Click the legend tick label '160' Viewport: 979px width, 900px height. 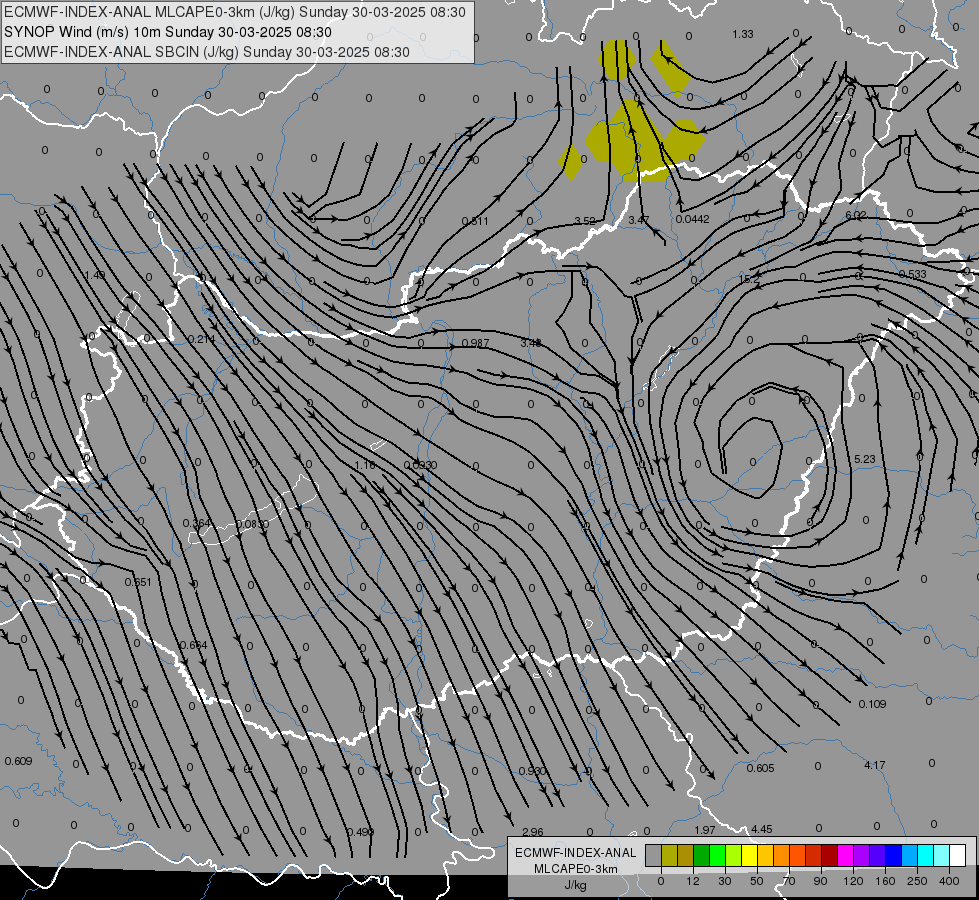pyautogui.click(x=885, y=881)
